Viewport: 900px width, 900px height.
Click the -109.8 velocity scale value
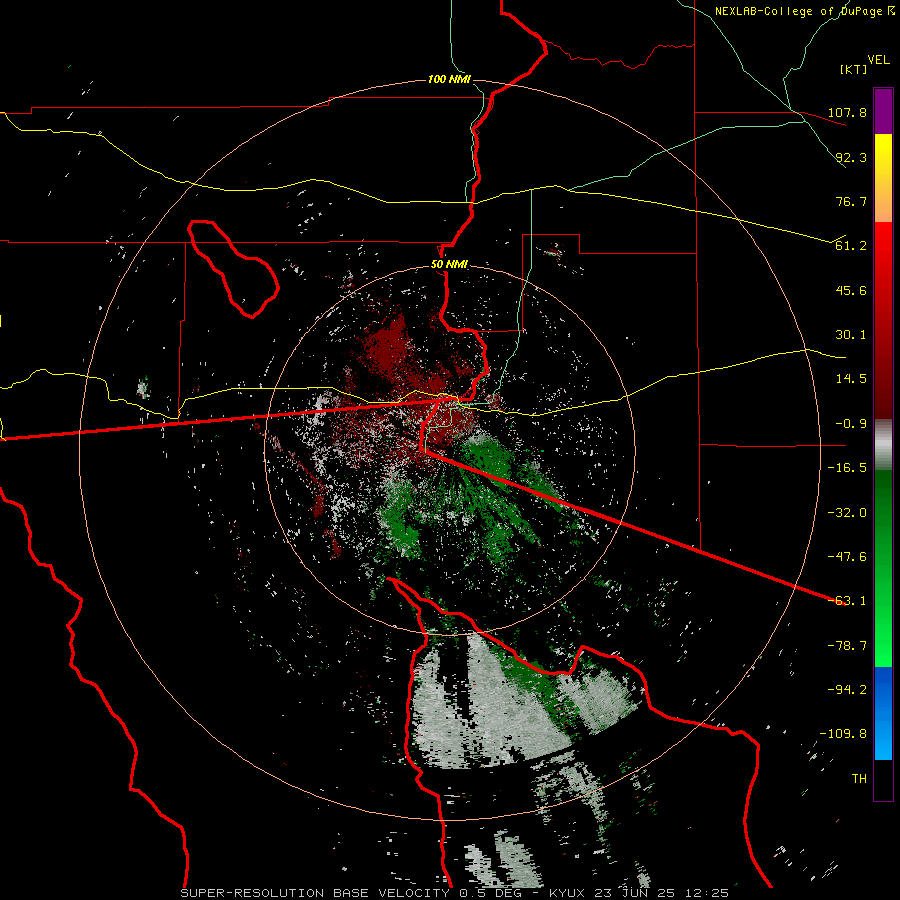(x=843, y=734)
